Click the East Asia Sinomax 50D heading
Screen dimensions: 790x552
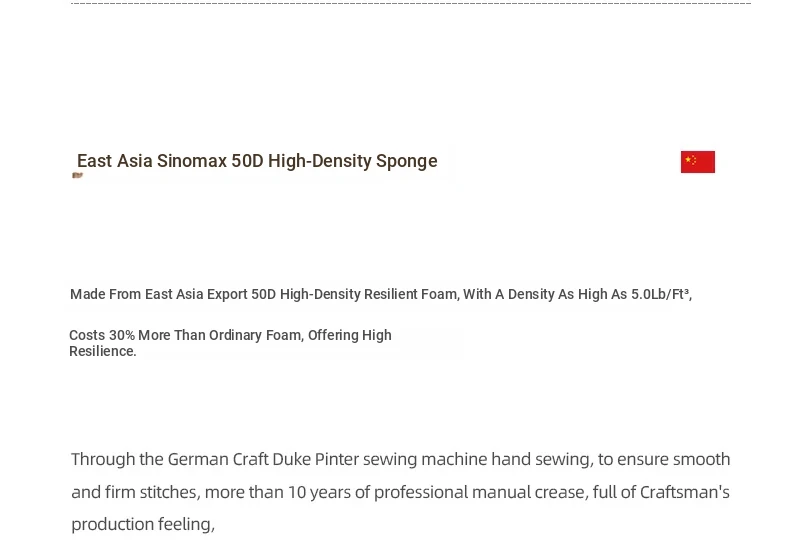pos(257,161)
